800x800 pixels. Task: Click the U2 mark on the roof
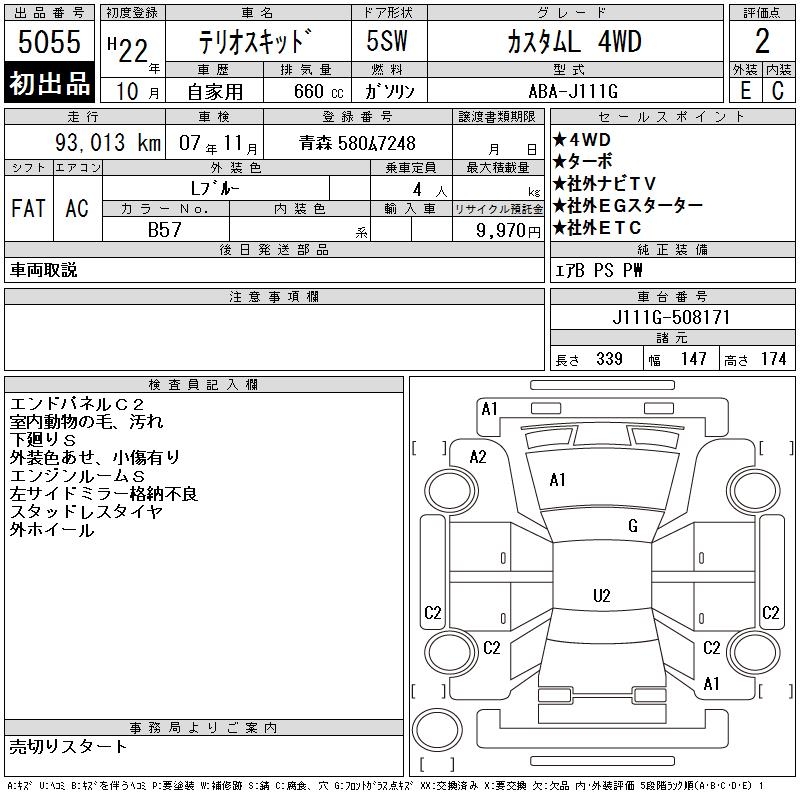pos(602,596)
